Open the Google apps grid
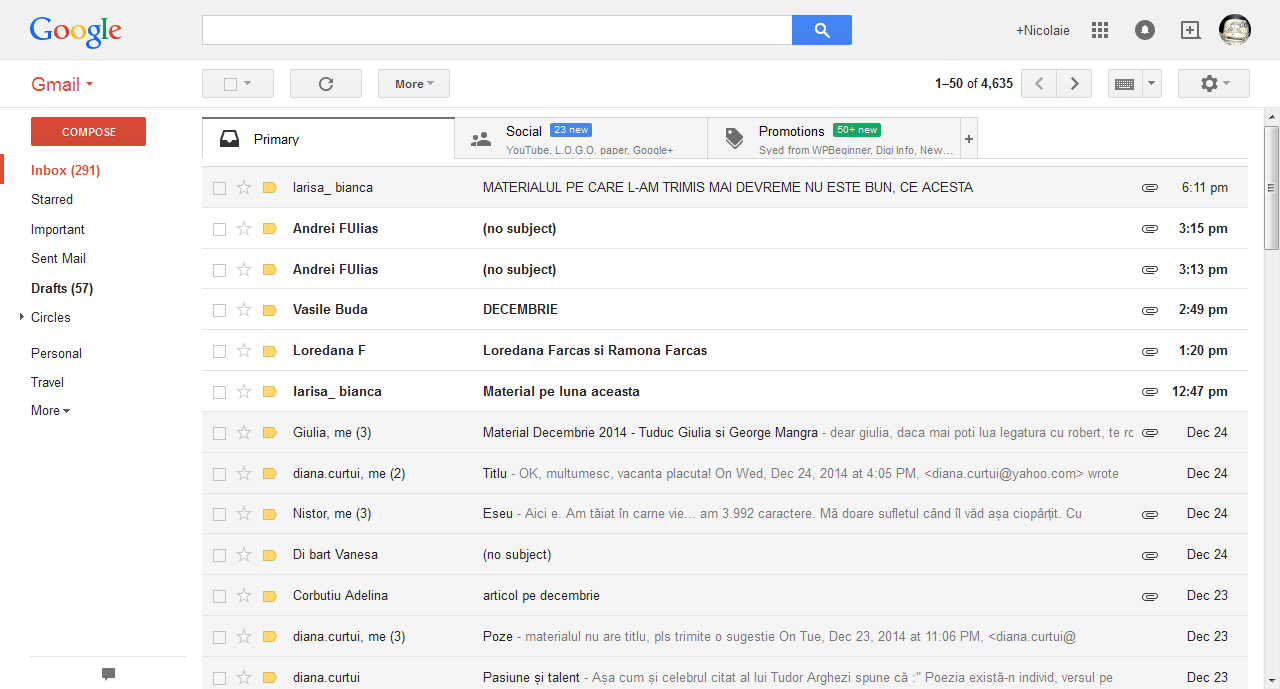Image resolution: width=1280 pixels, height=689 pixels. 1100,30
